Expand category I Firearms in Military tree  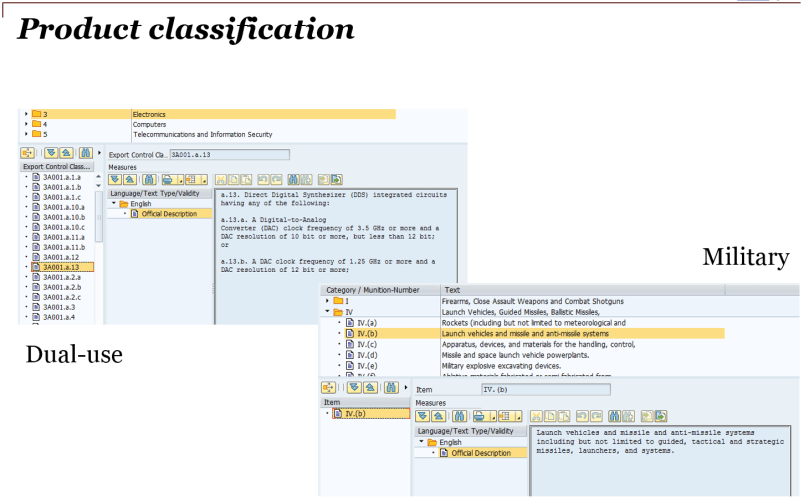(x=327, y=300)
